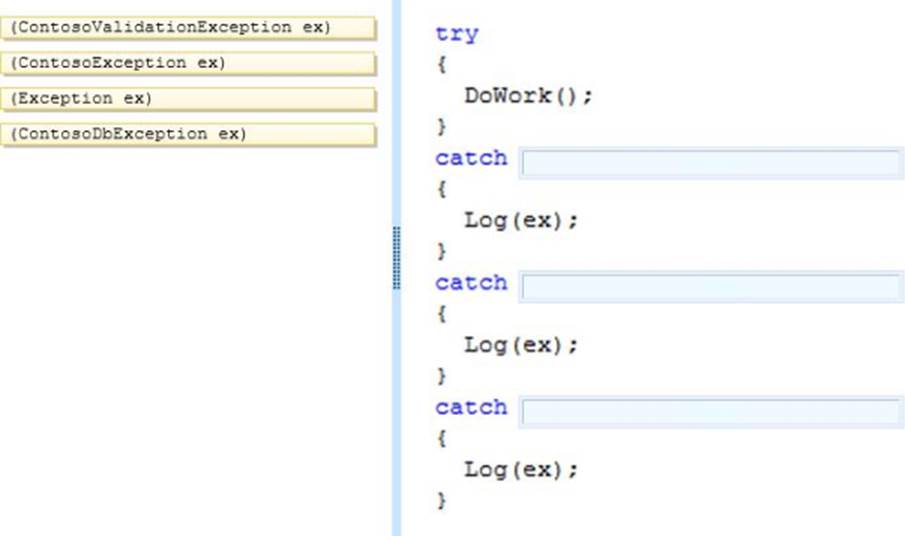Click the empty field beside the second catch
The height and width of the screenshot is (536, 905).
tap(711, 288)
